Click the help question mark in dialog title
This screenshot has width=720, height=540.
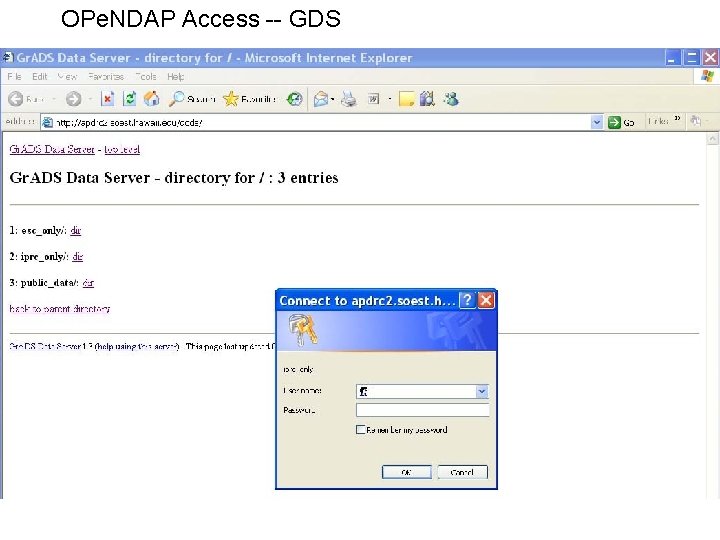click(467, 300)
